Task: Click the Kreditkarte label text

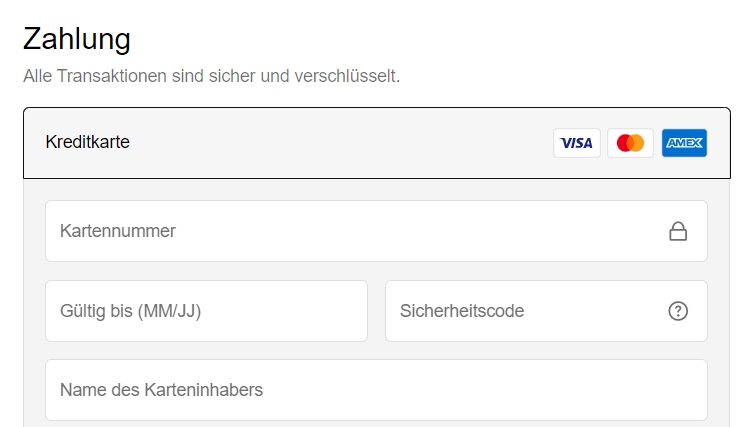Action: pos(88,142)
